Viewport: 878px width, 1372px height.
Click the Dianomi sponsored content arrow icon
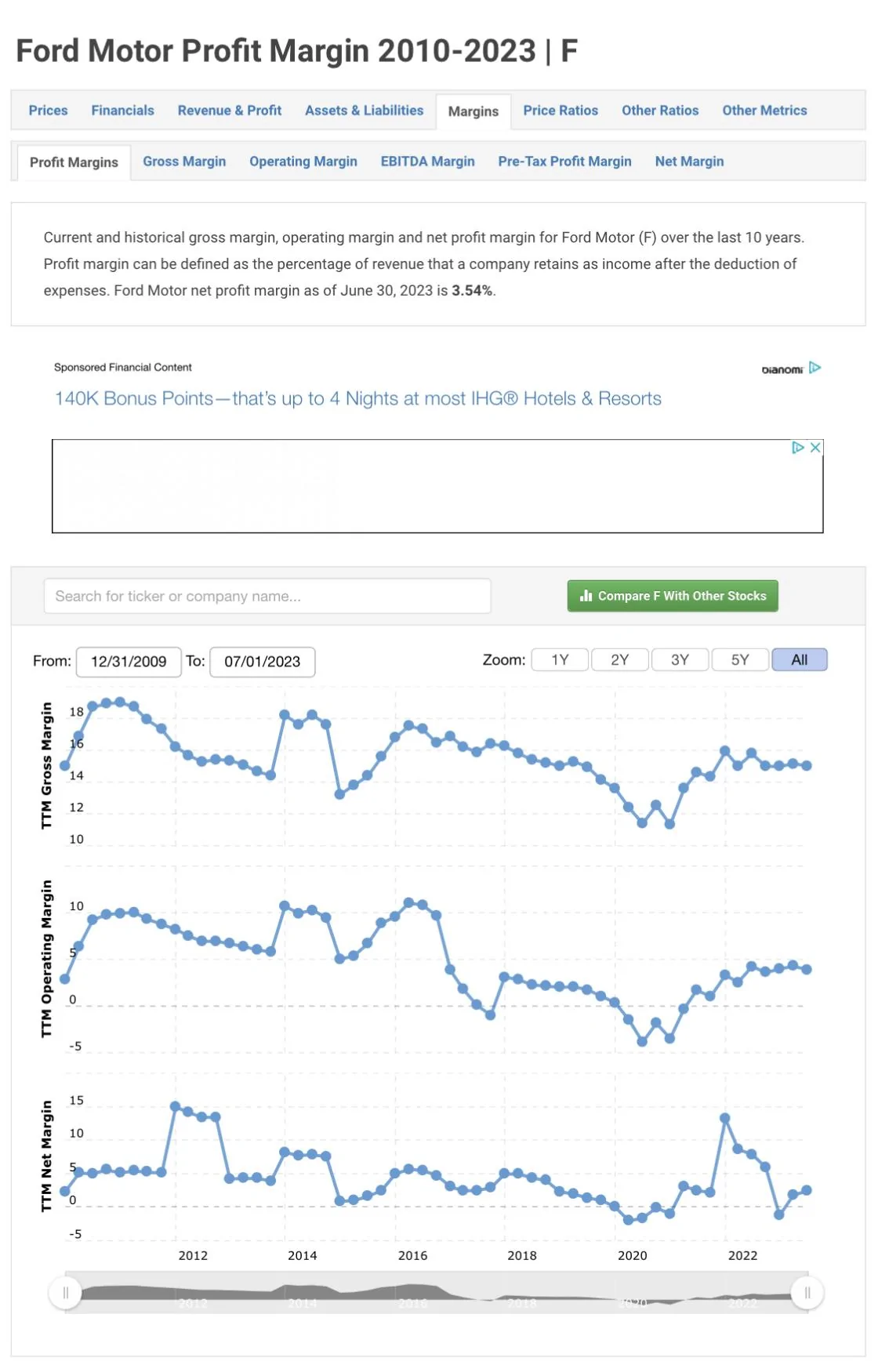click(815, 368)
